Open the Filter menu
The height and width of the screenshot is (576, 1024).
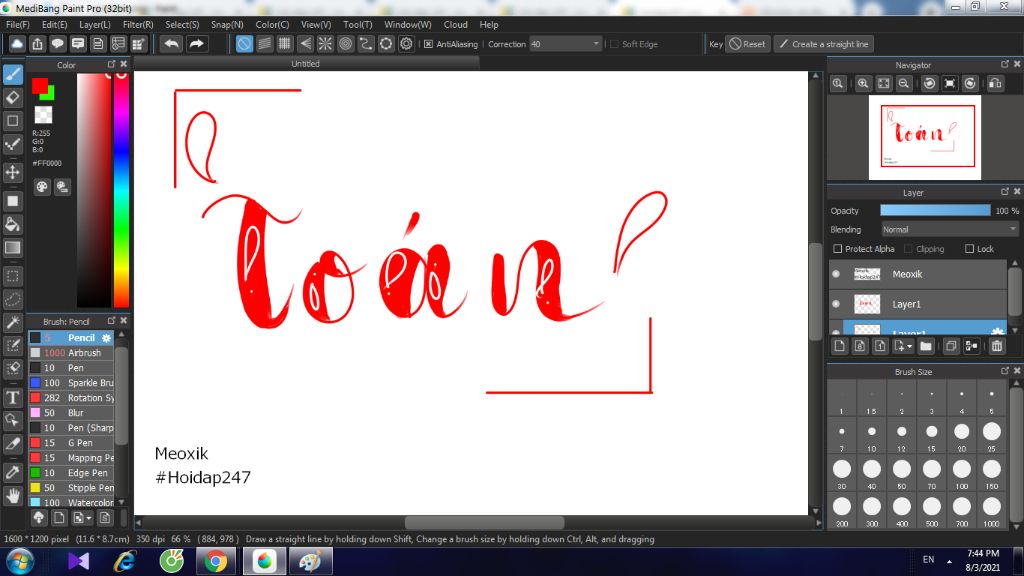[138, 24]
